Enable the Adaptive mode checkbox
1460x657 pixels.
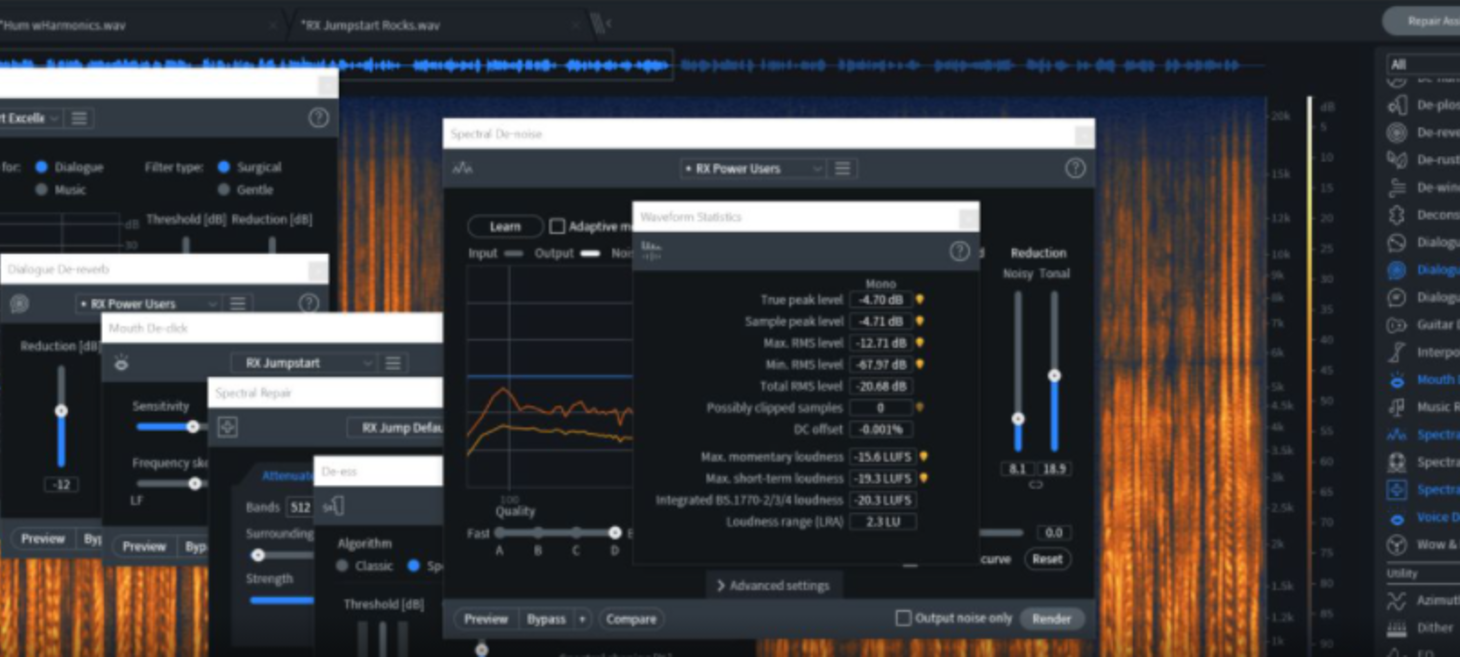click(x=557, y=226)
